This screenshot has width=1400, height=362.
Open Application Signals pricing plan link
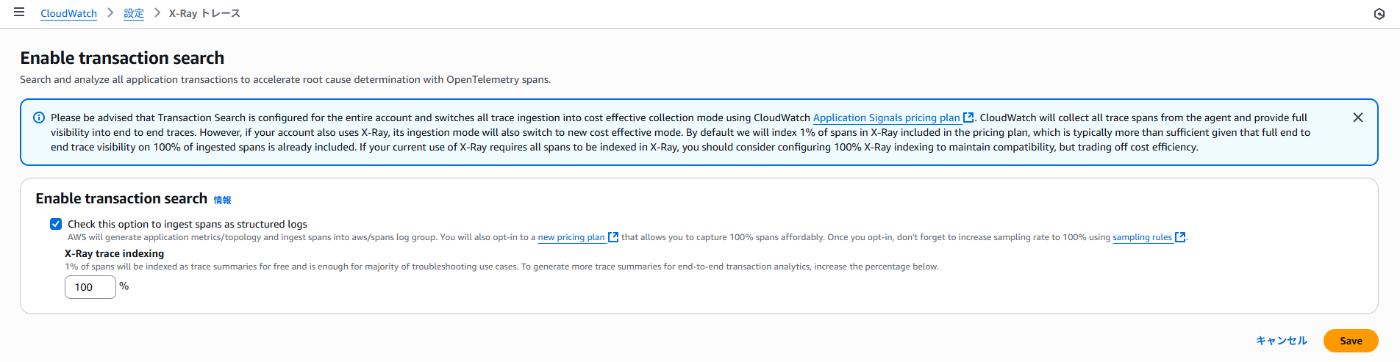(x=886, y=117)
